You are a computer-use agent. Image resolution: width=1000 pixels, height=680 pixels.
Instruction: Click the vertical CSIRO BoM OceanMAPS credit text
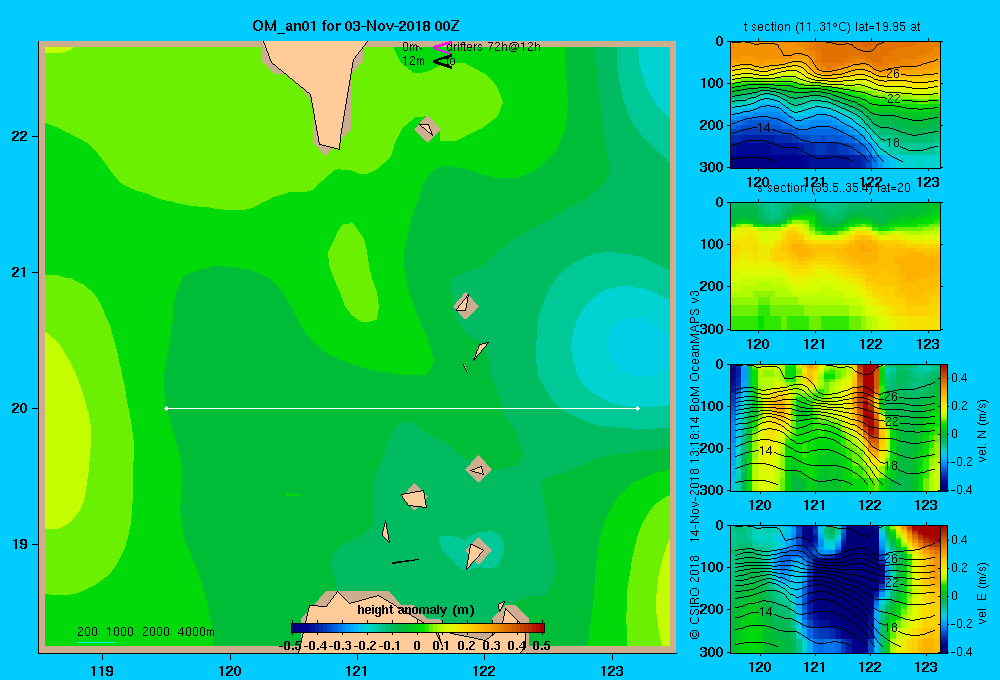(x=695, y=464)
